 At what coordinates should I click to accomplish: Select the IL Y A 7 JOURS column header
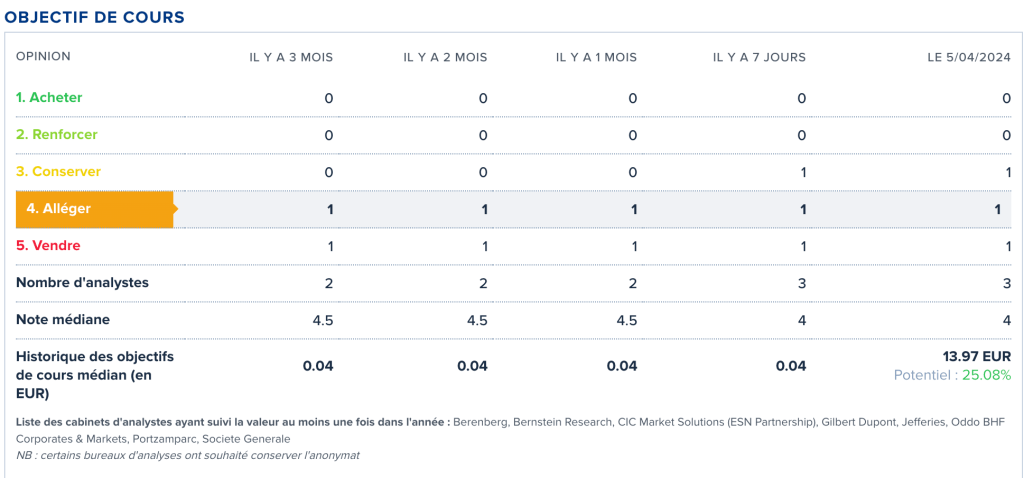tap(760, 57)
